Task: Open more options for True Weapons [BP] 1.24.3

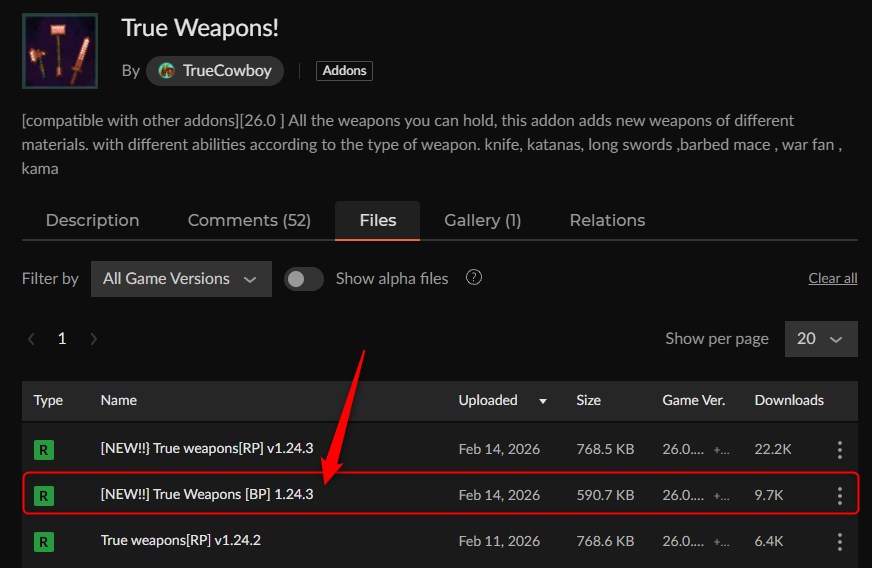Action: click(839, 495)
